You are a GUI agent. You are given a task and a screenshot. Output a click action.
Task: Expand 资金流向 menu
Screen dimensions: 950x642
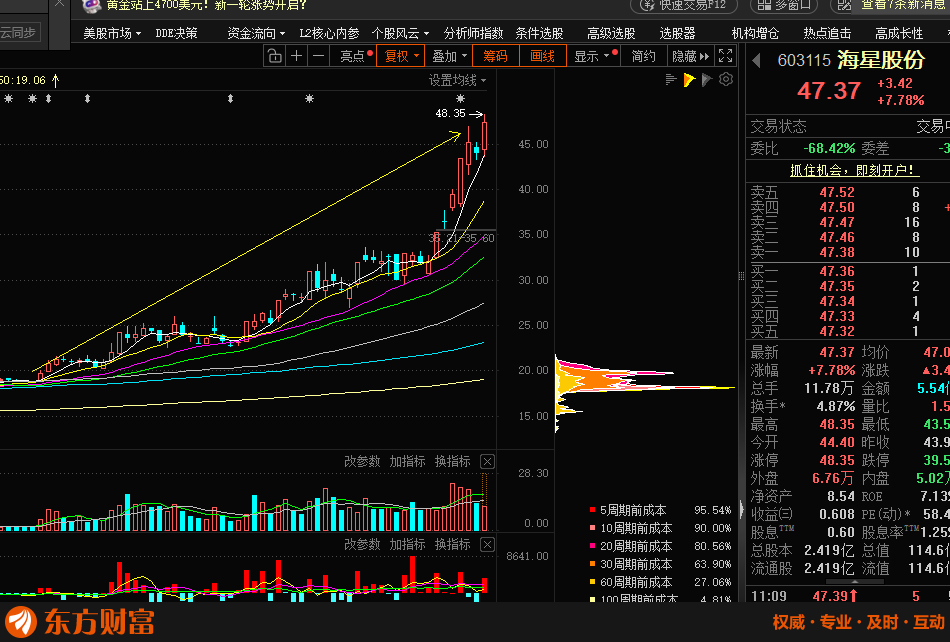256,33
